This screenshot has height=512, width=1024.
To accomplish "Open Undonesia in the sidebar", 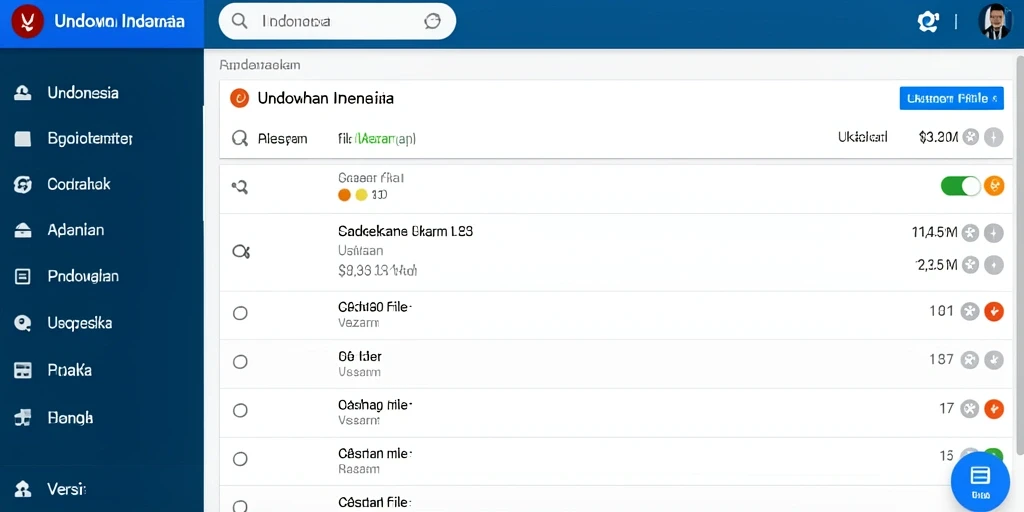I will pyautogui.click(x=83, y=93).
